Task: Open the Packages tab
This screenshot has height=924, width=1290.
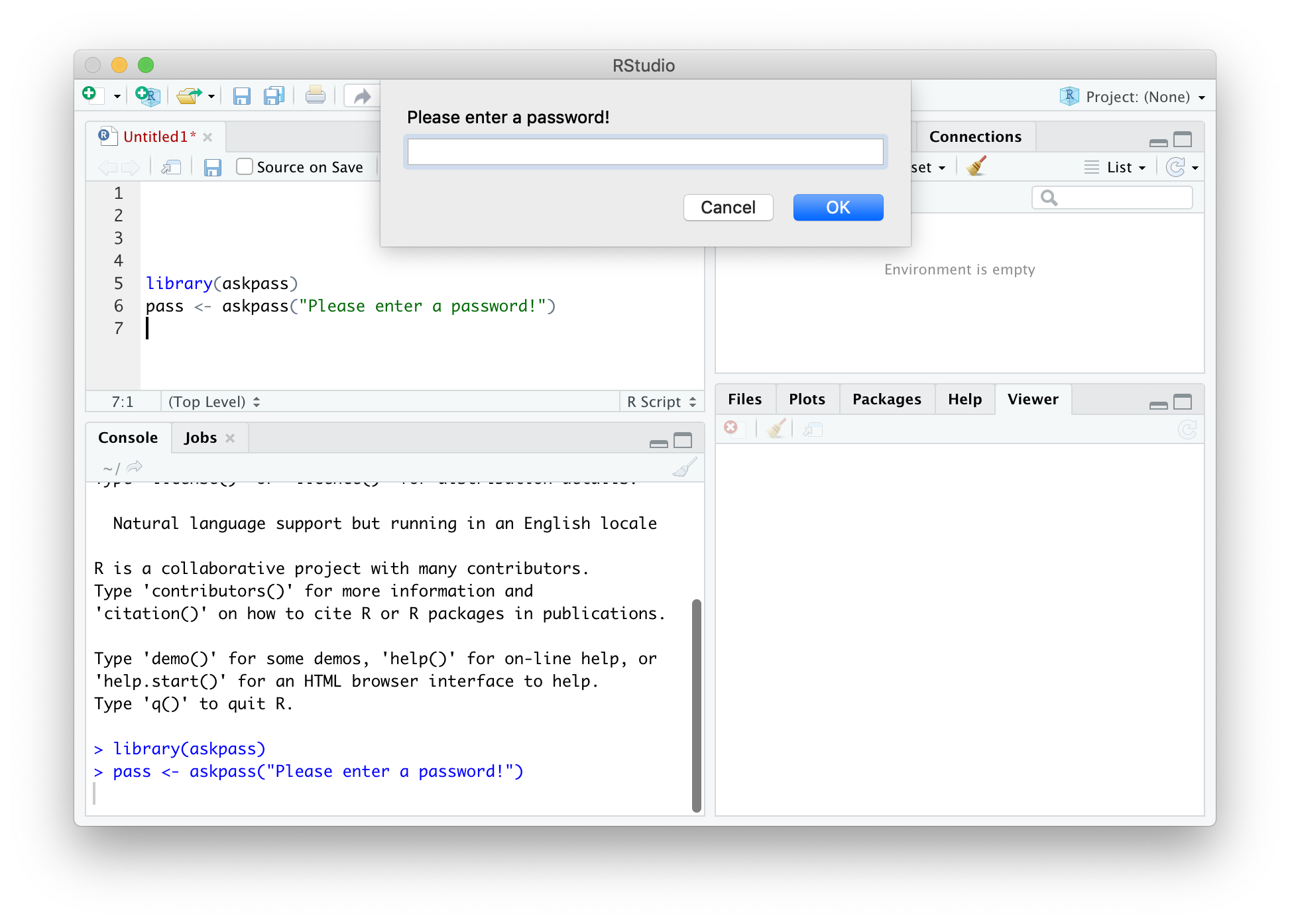Action: click(x=886, y=399)
